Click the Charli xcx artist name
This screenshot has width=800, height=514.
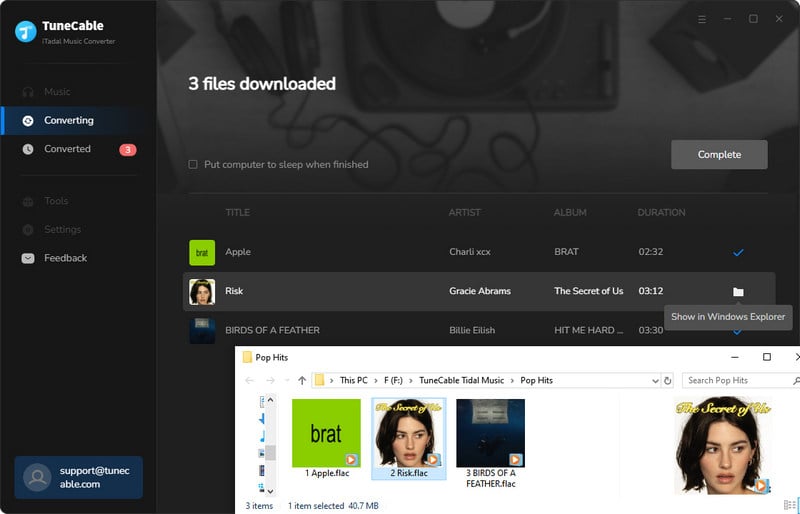tap(470, 252)
